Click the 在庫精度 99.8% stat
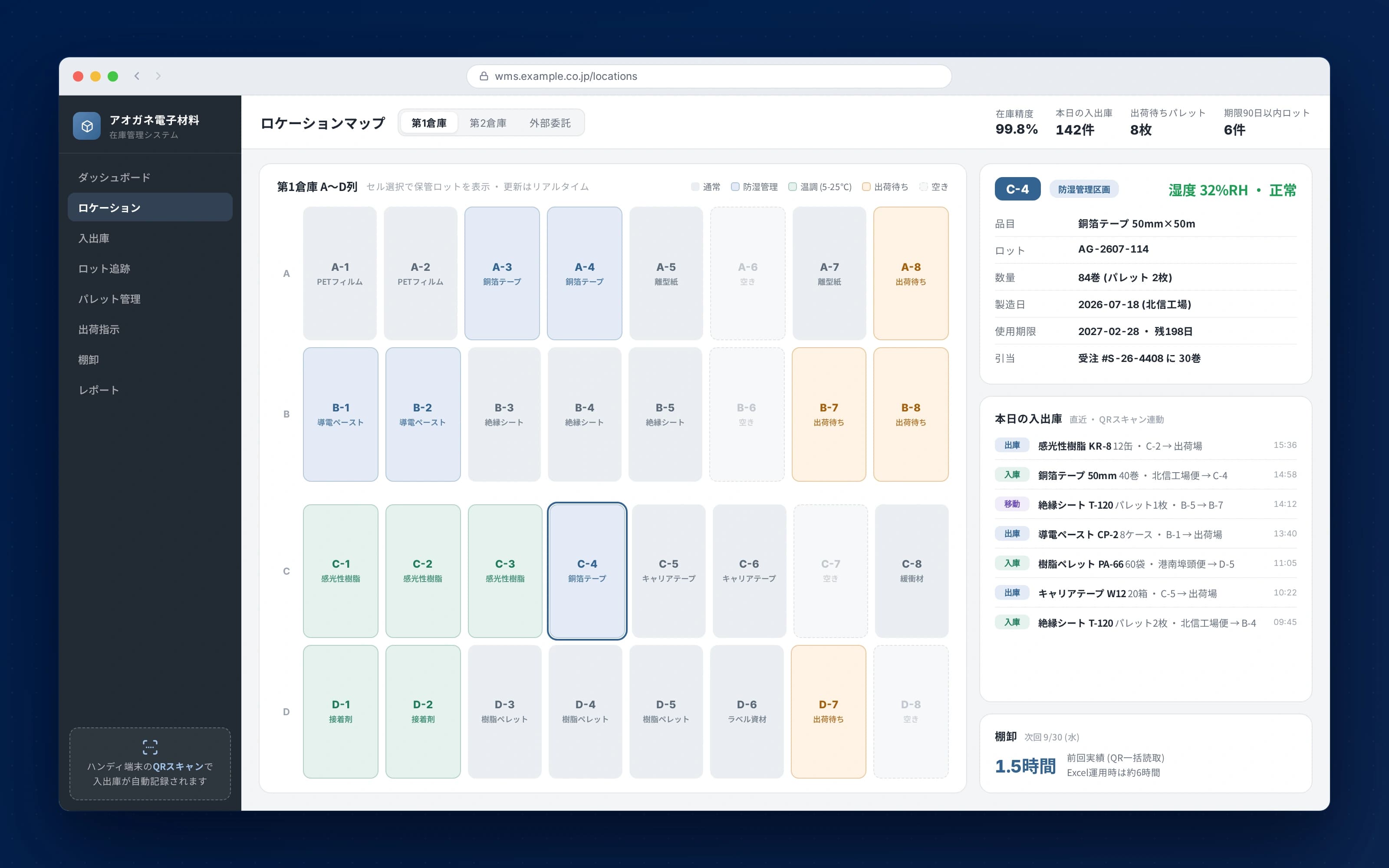1389x868 pixels. (x=1016, y=122)
